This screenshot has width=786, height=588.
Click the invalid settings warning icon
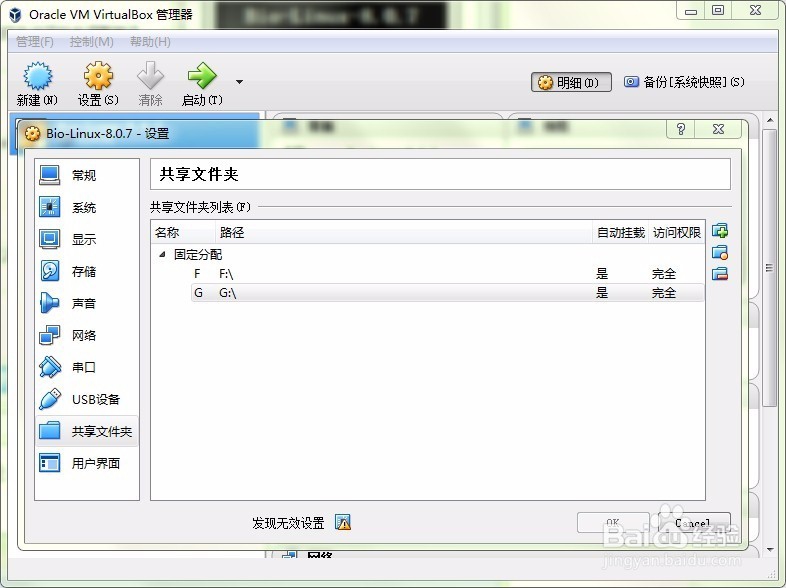click(x=343, y=522)
